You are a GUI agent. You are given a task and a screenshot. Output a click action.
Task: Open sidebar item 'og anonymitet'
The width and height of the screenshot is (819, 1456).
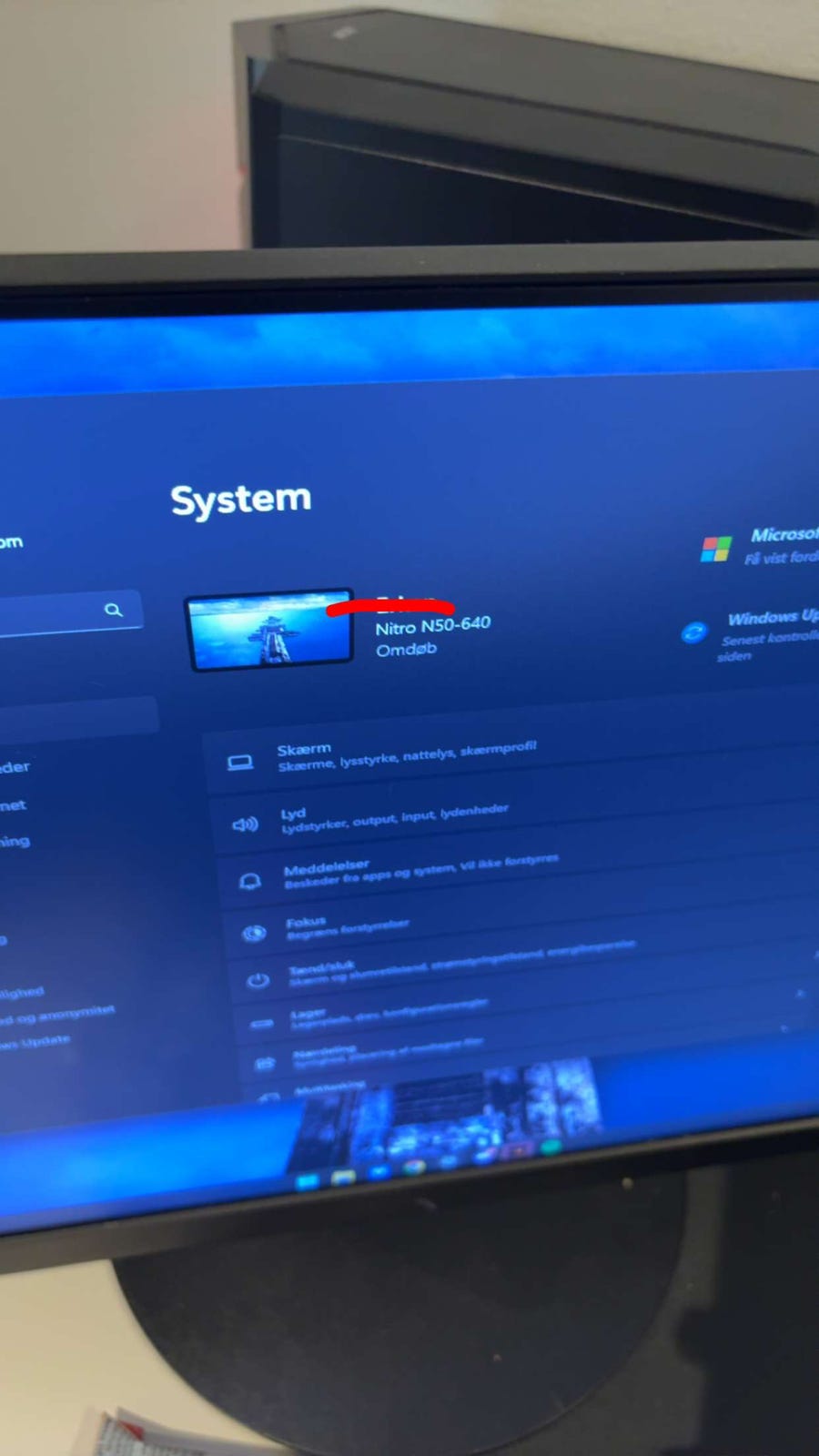pyautogui.click(x=56, y=1015)
